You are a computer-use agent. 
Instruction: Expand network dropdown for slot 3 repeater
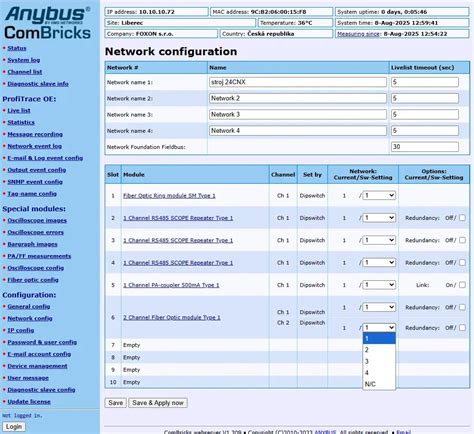[379, 240]
